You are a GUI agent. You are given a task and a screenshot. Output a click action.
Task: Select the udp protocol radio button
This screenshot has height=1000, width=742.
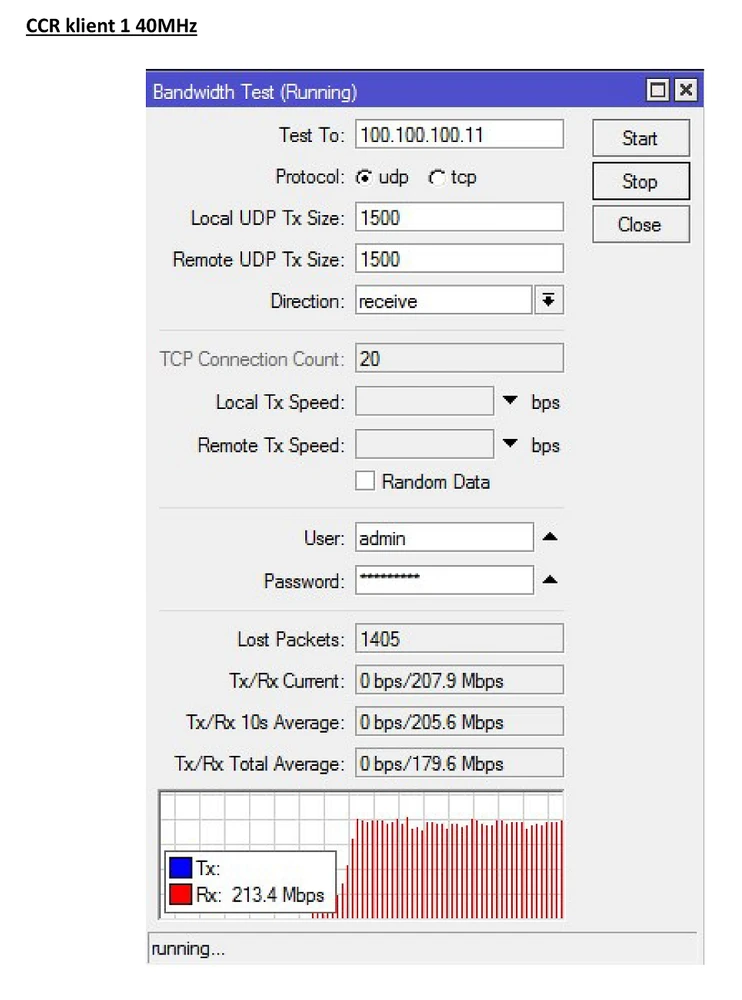pos(365,178)
